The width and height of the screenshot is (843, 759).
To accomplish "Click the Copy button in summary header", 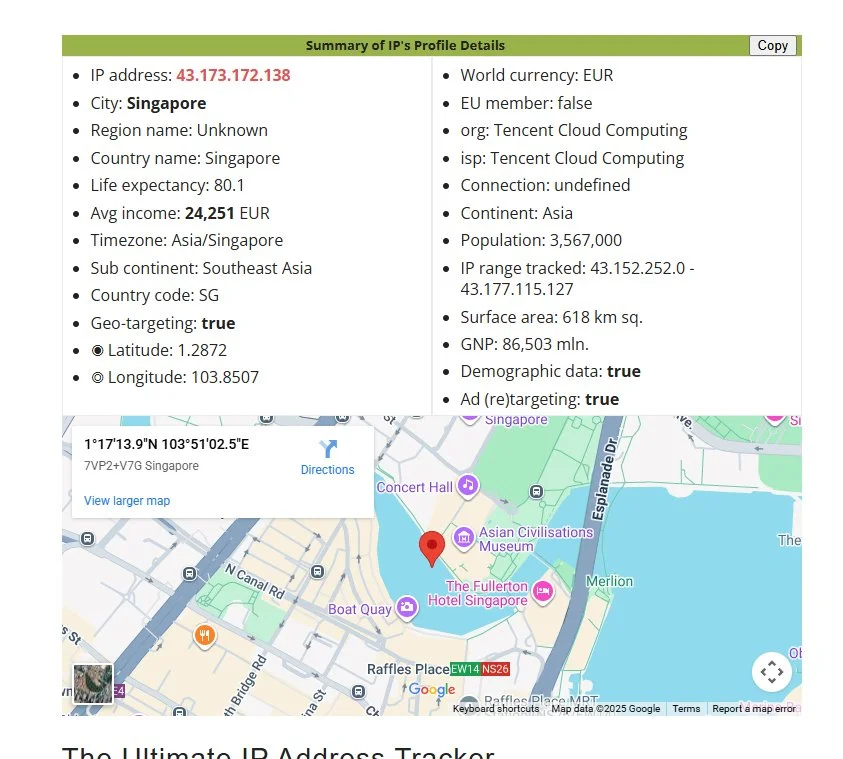I will point(773,46).
